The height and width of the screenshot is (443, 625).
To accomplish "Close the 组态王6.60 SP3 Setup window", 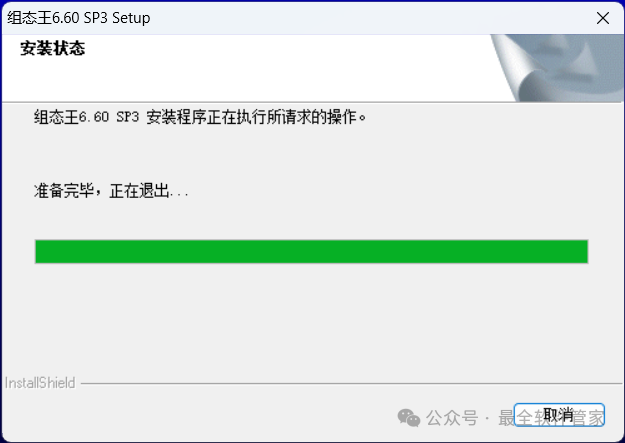I will coord(603,18).
